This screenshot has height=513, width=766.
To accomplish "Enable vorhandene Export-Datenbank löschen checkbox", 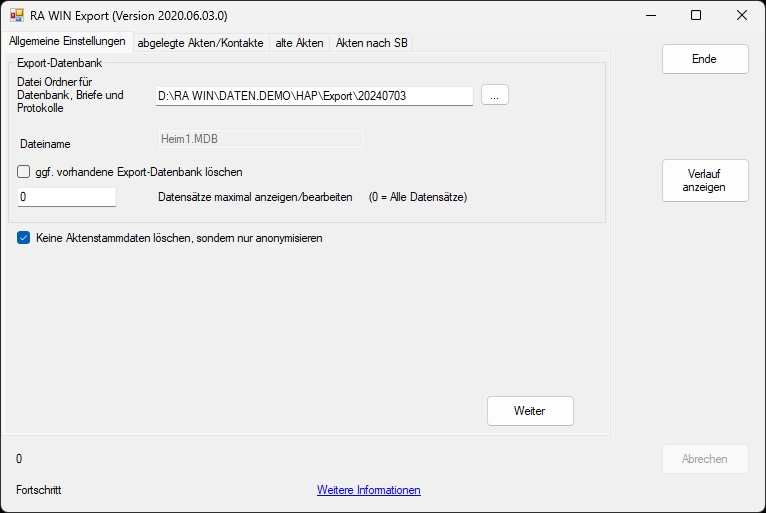I will [23, 171].
